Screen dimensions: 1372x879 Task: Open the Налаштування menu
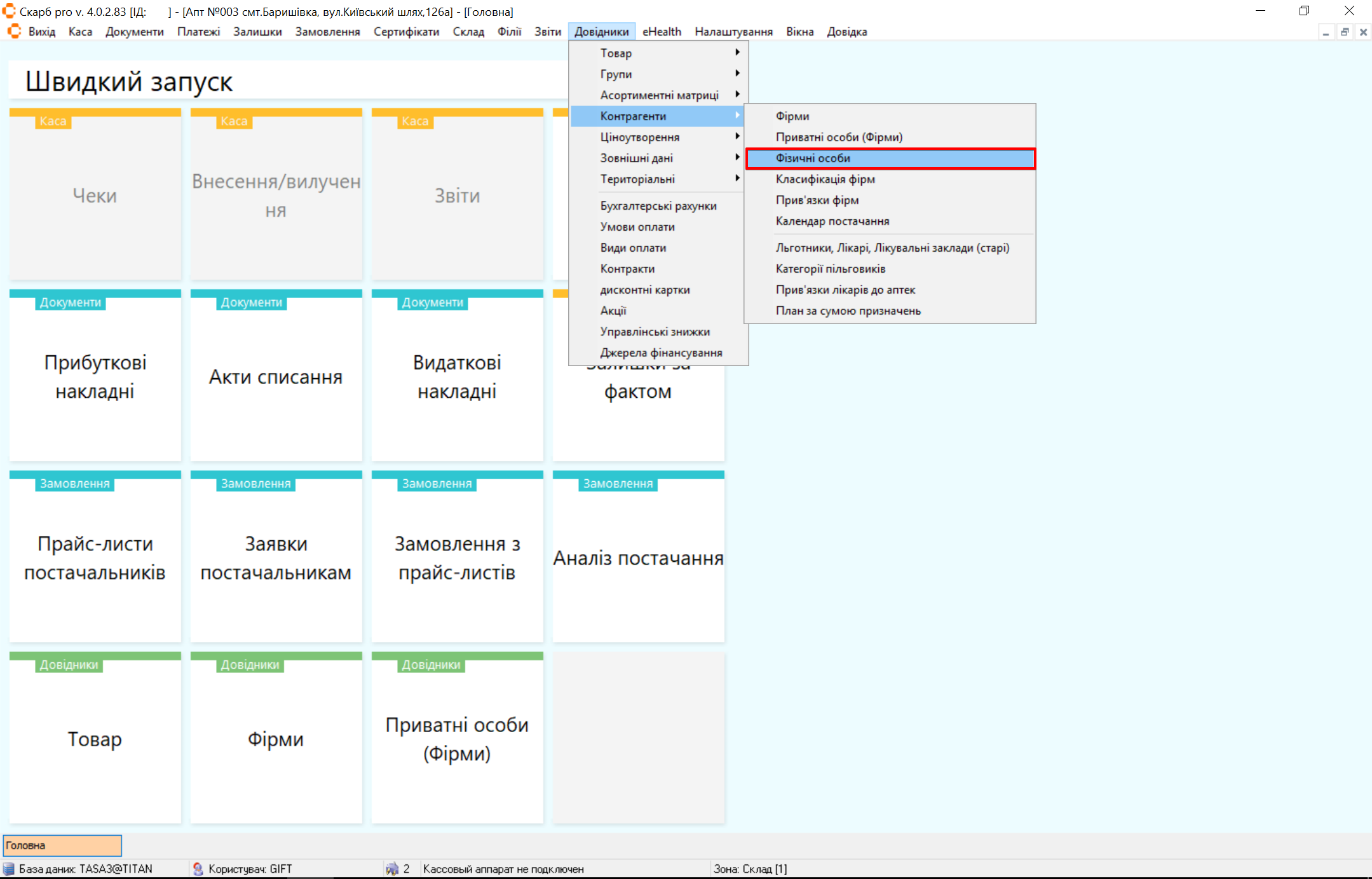(x=733, y=32)
